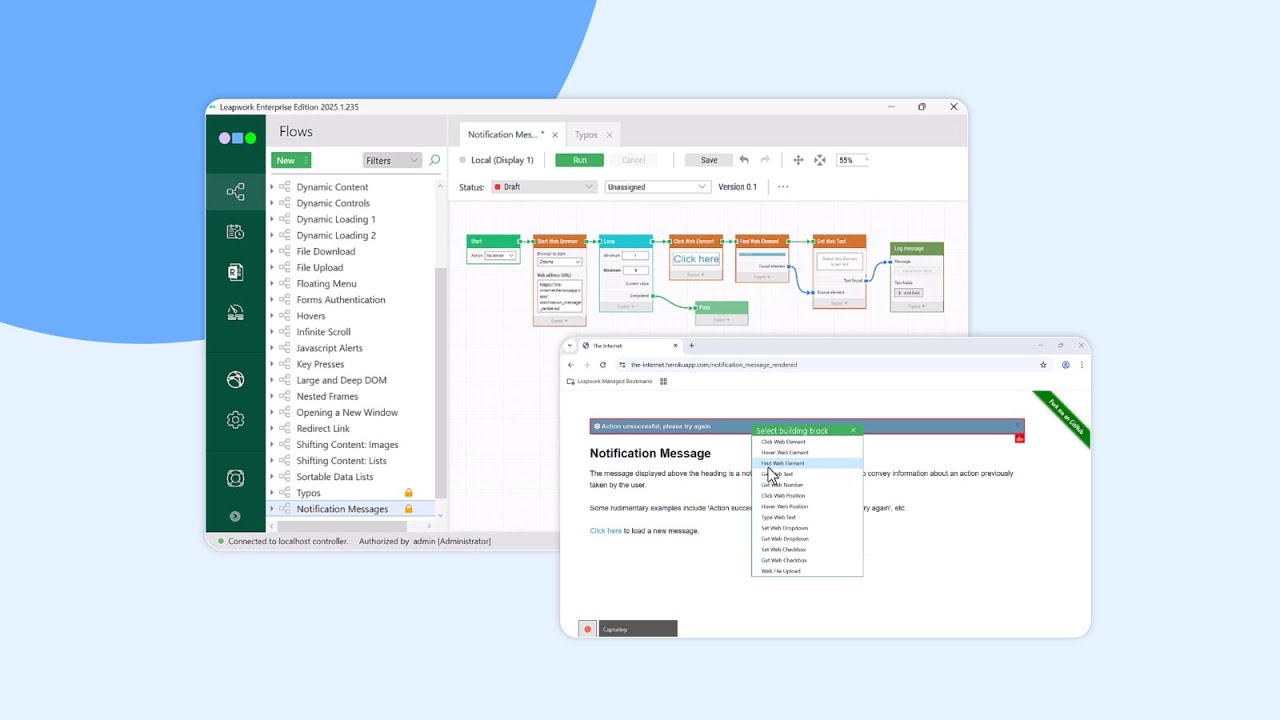Choose Type Web Text building block

coord(807,517)
